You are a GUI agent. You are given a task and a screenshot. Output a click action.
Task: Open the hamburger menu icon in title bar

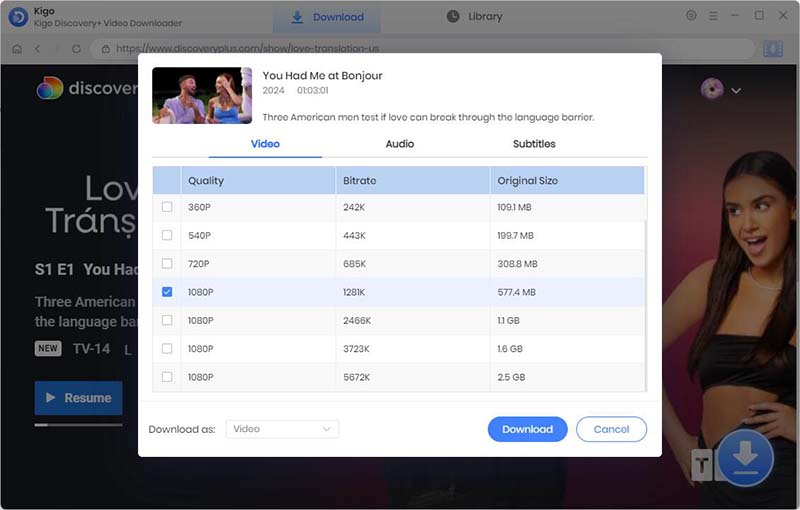pos(713,16)
